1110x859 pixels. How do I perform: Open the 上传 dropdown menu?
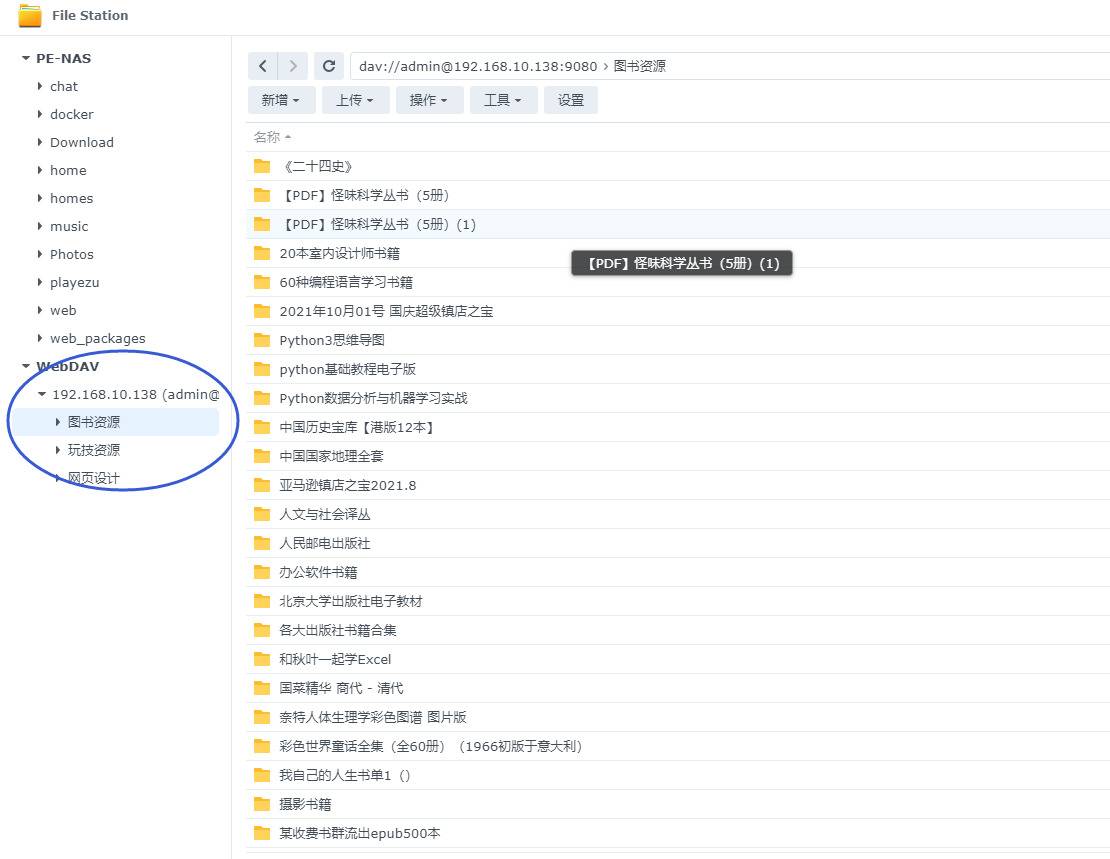pos(355,100)
